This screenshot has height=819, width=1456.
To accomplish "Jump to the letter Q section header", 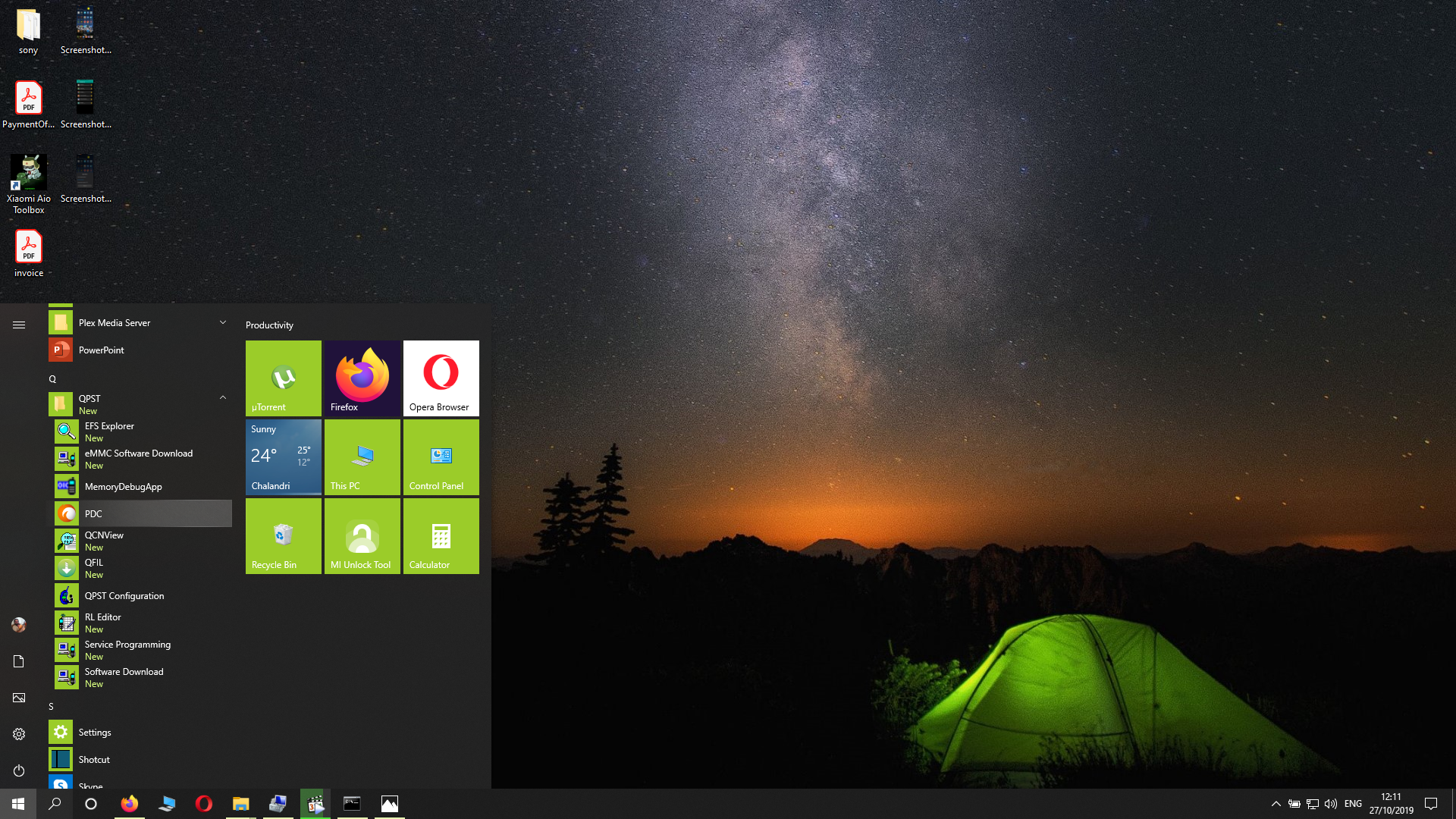I will pyautogui.click(x=53, y=378).
